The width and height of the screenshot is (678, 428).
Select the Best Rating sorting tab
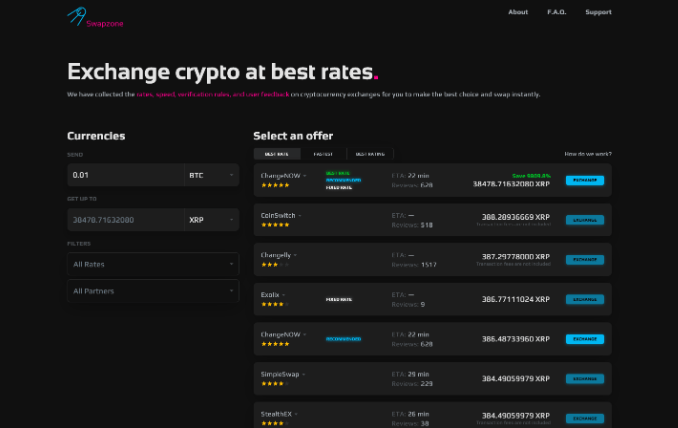pyautogui.click(x=370, y=154)
